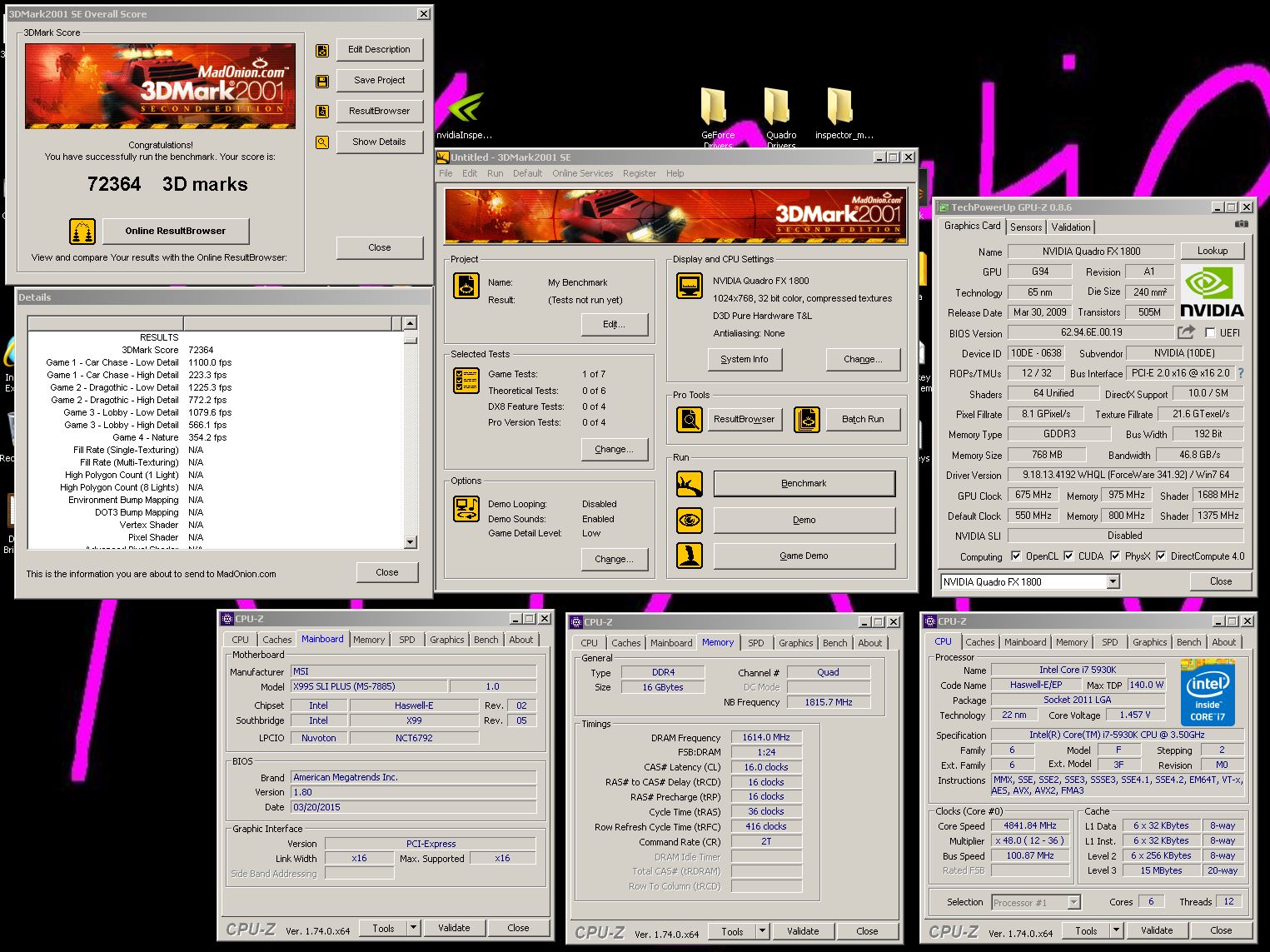
Task: Click Batch Run button in Pro Tools
Action: [863, 419]
